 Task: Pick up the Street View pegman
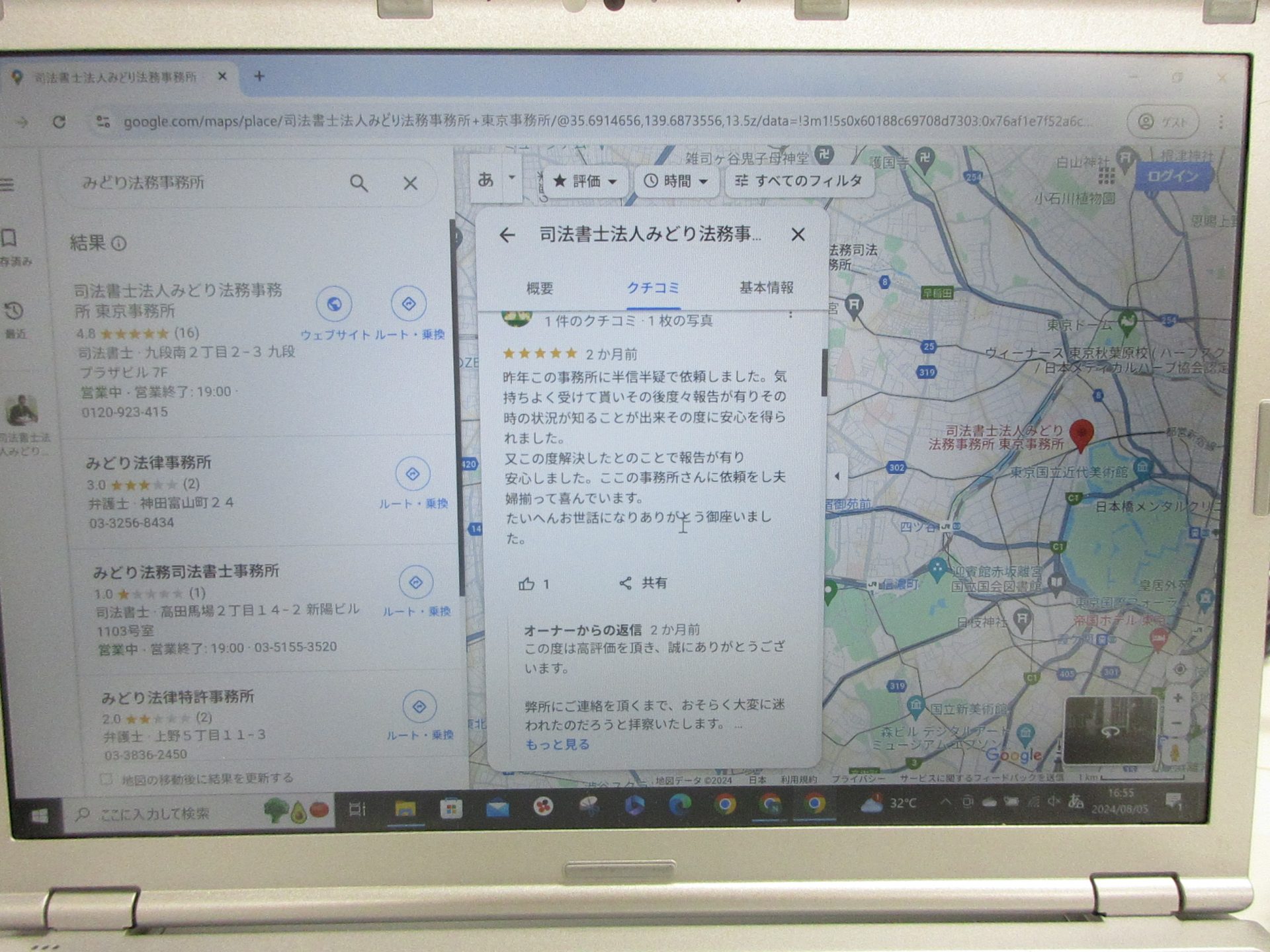click(x=1175, y=752)
